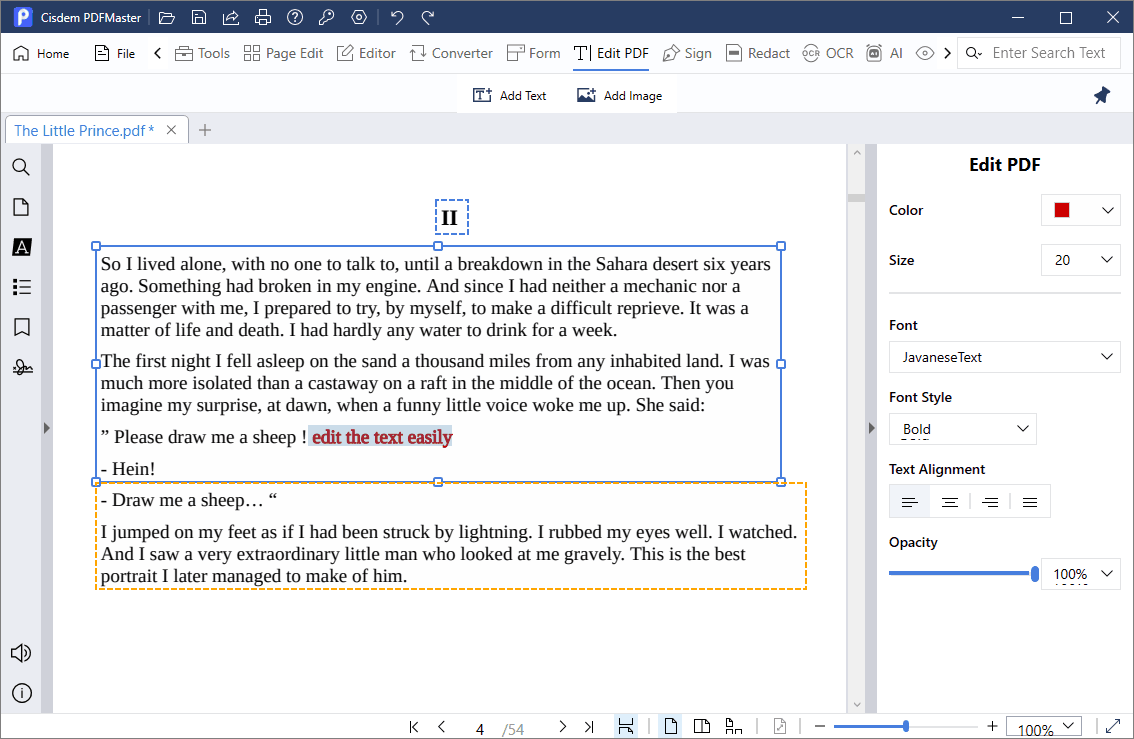Open the Font Style dropdown showing Bold
The width and height of the screenshot is (1134, 739).
click(963, 429)
